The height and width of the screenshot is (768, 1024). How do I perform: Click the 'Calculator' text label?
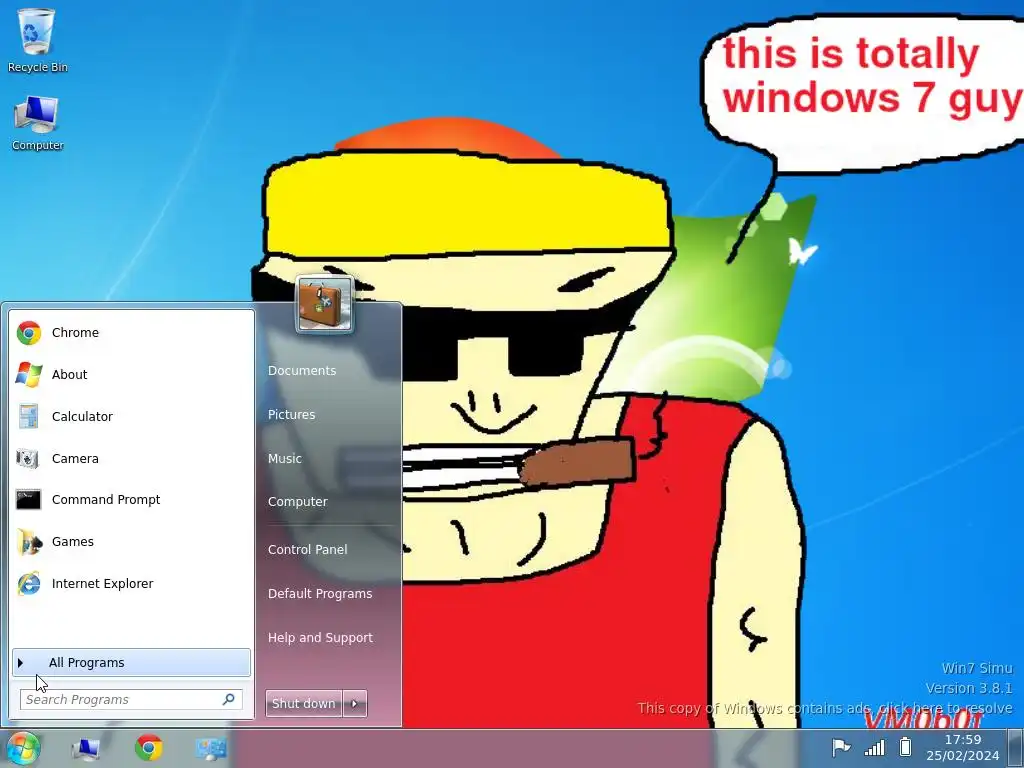[x=82, y=417]
